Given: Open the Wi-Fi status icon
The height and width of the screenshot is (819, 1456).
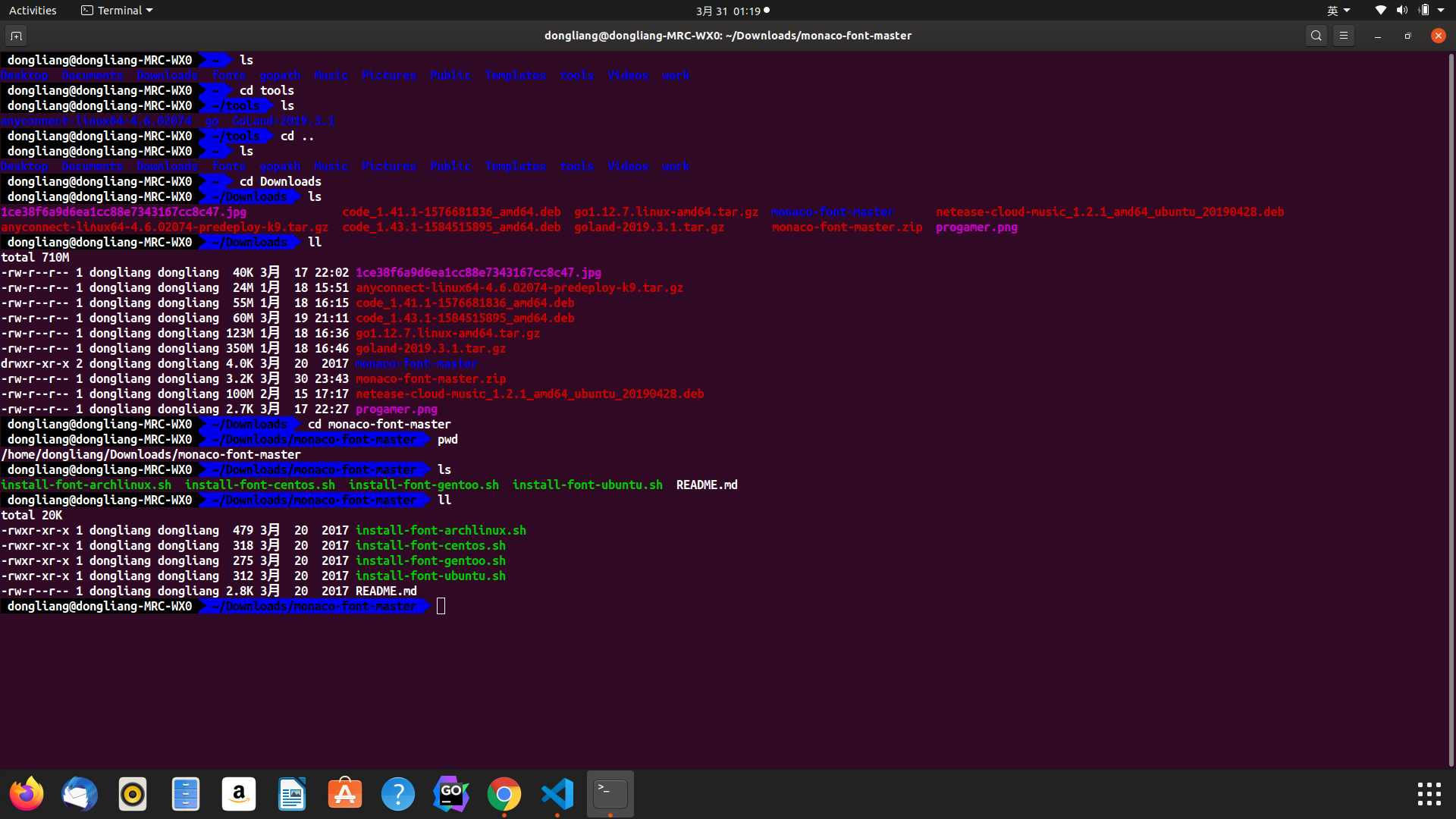Looking at the screenshot, I should pos(1380,11).
